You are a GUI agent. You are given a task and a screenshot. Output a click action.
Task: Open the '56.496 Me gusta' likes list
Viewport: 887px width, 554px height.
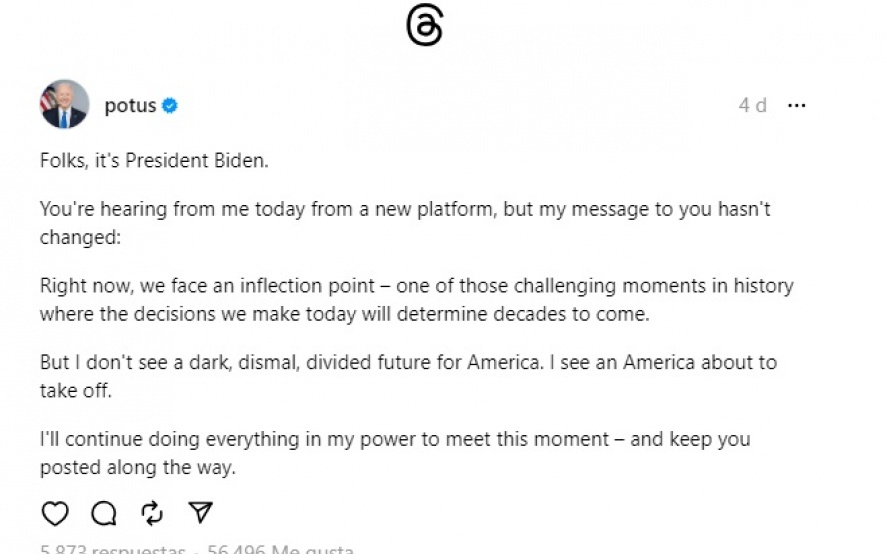[x=278, y=549]
